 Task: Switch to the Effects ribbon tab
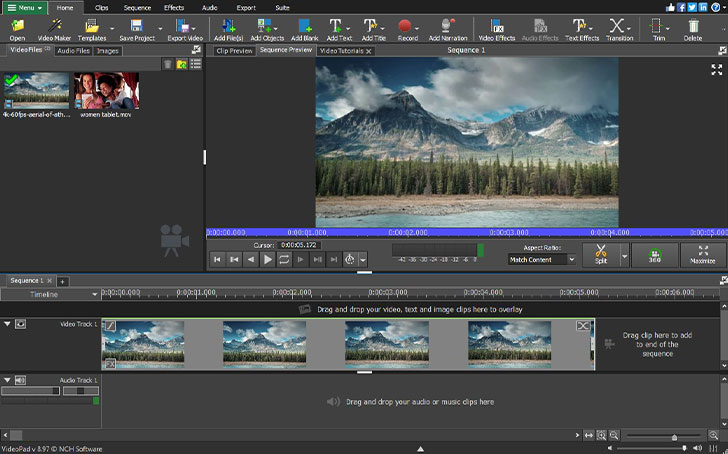(174, 7)
